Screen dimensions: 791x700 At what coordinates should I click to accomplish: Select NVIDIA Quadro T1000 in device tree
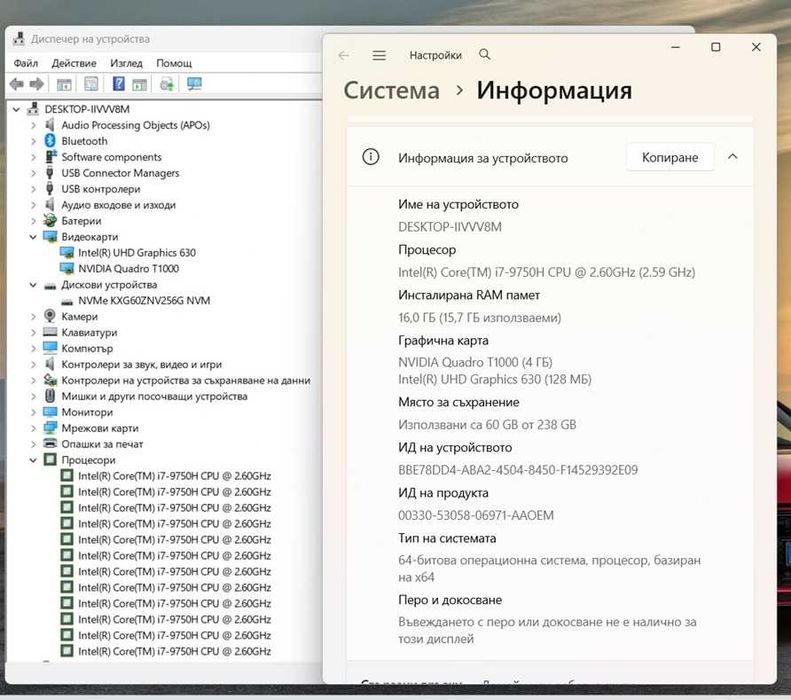pos(129,268)
